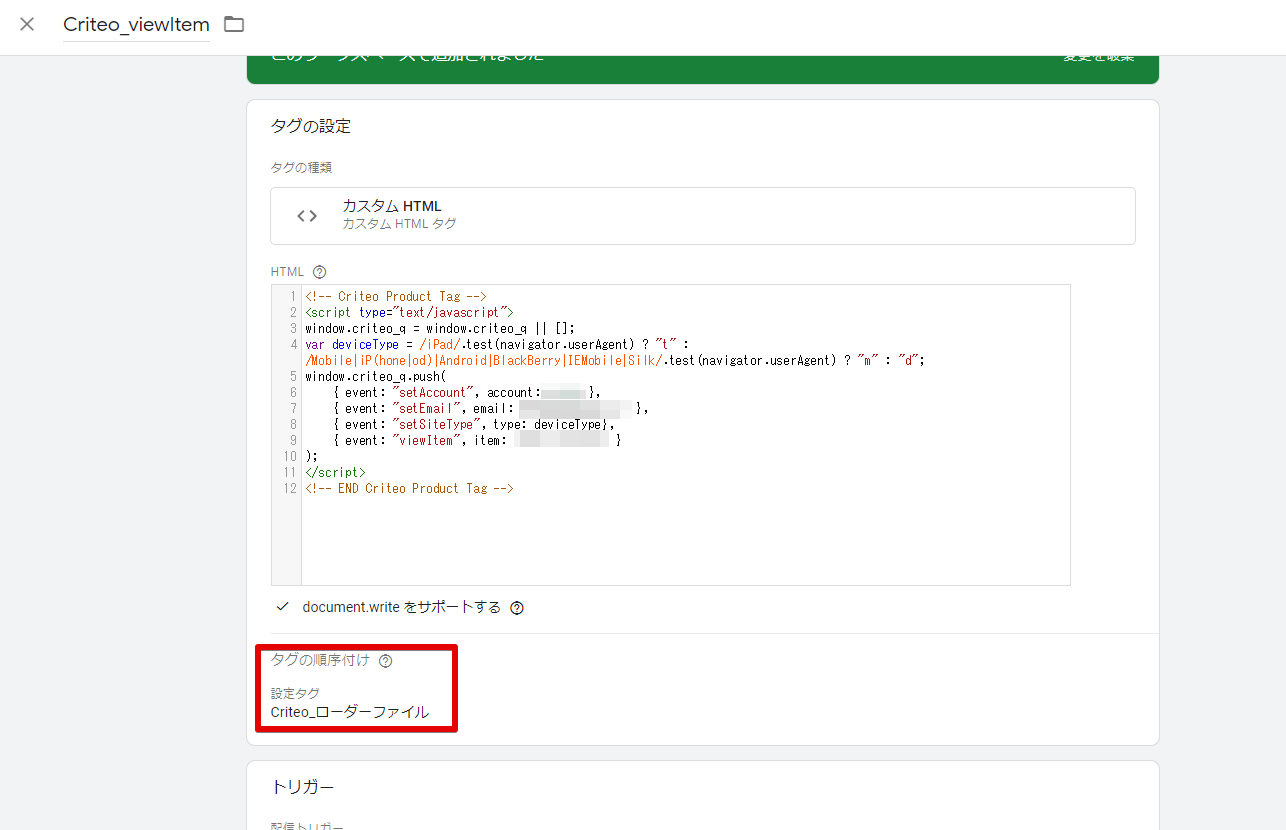The image size is (1286, 830).
Task: Place cursor on the Criteo Product Tag comment line
Action: click(396, 296)
